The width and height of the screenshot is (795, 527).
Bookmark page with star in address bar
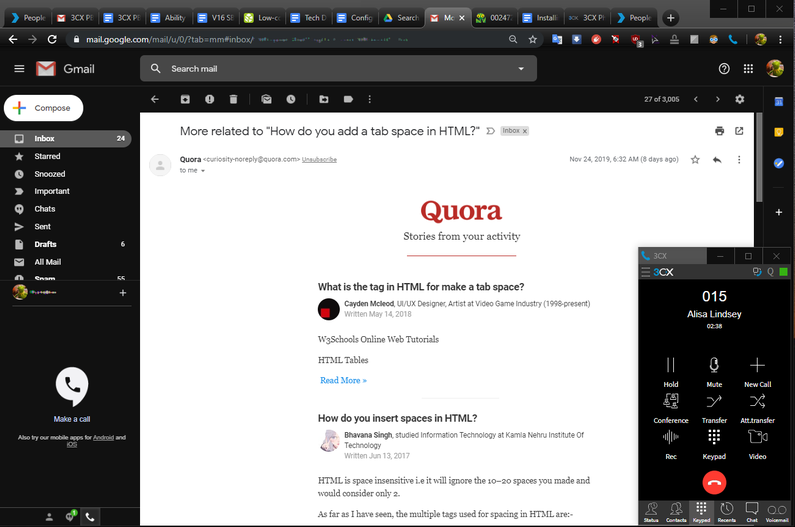click(x=532, y=40)
